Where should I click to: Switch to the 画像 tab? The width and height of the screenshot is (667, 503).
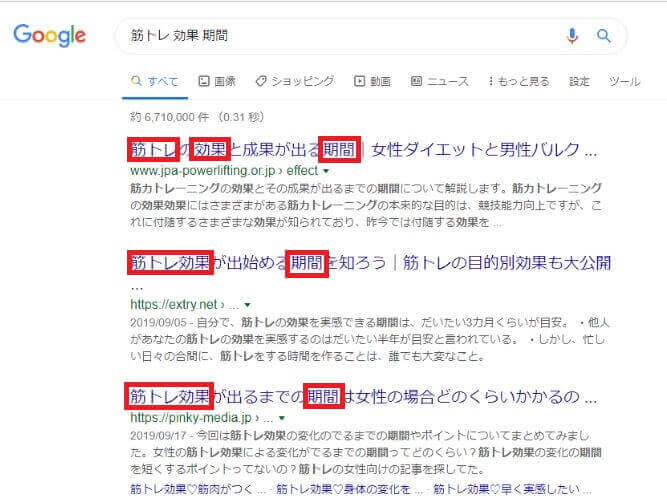pyautogui.click(x=217, y=81)
